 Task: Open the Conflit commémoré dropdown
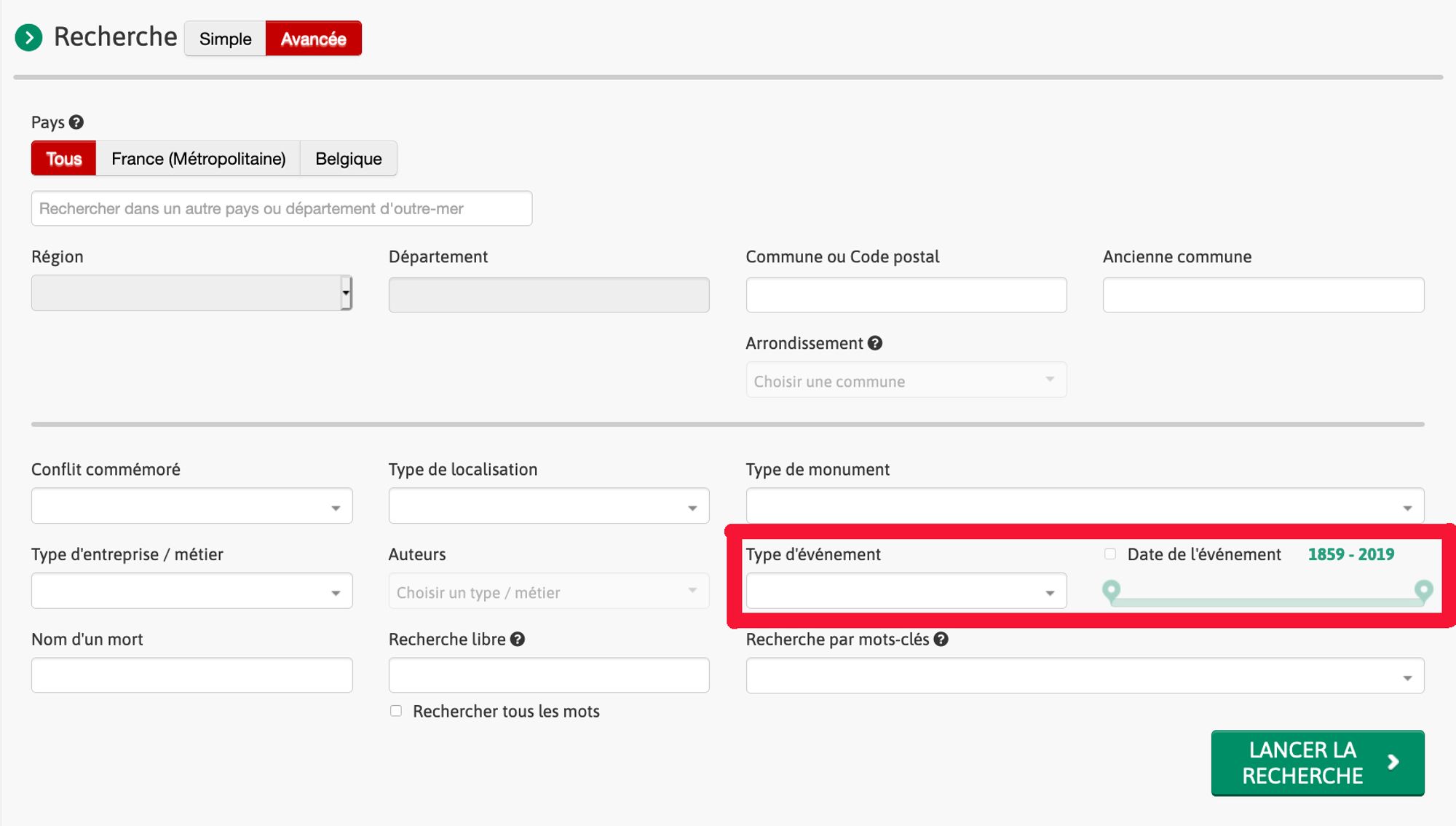(191, 506)
